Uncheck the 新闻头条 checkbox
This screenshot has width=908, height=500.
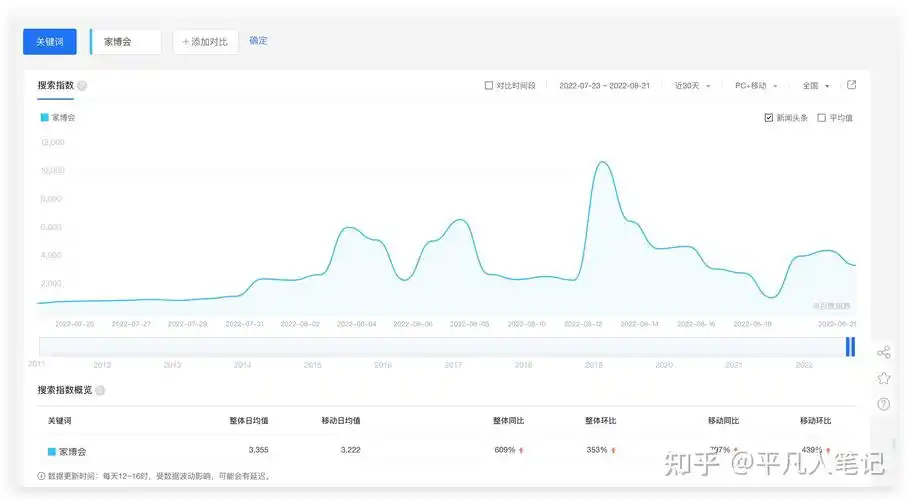click(x=768, y=118)
